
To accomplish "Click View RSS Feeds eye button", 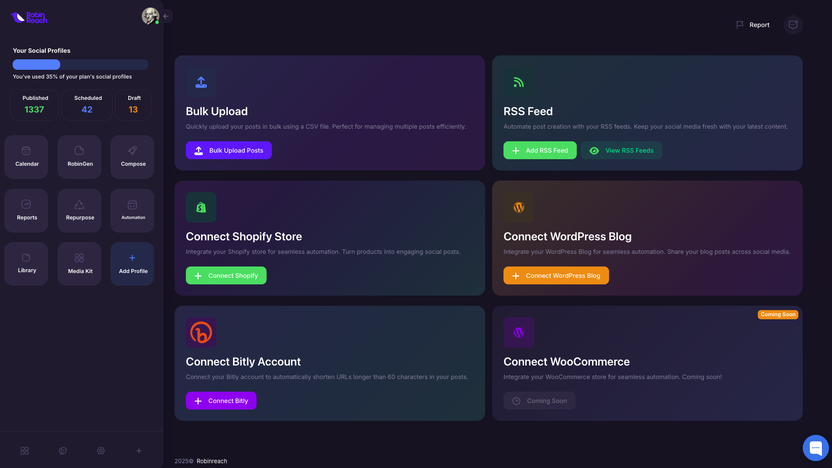I will click(x=621, y=150).
